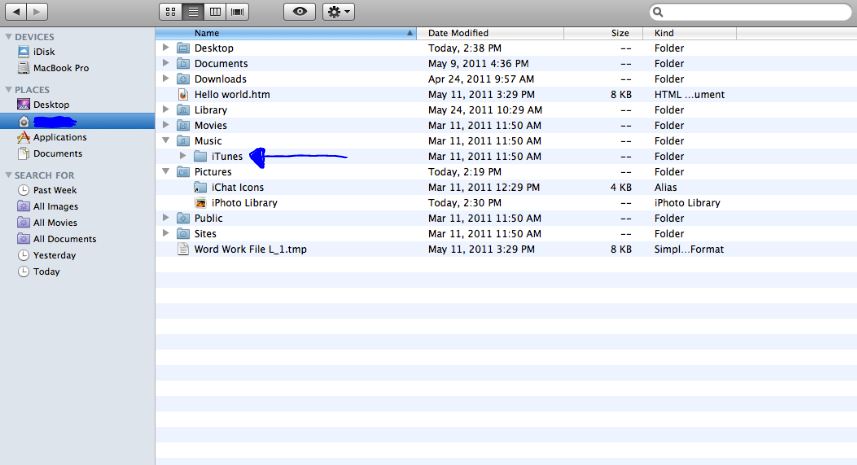
Task: Select the iPhoto Library file
Action: pyautogui.click(x=244, y=203)
